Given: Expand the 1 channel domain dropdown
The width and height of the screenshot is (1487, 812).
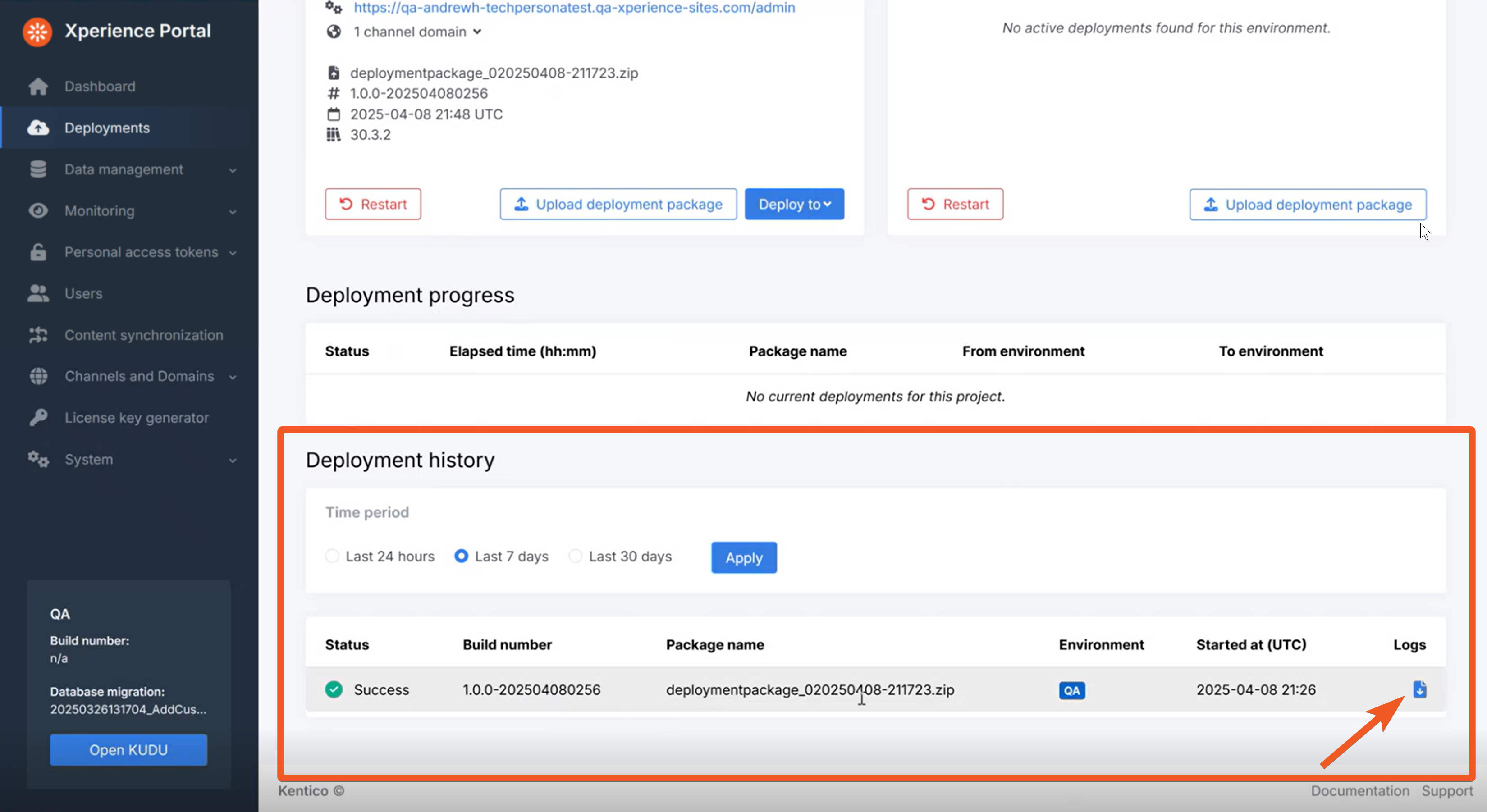Looking at the screenshot, I should point(417,32).
